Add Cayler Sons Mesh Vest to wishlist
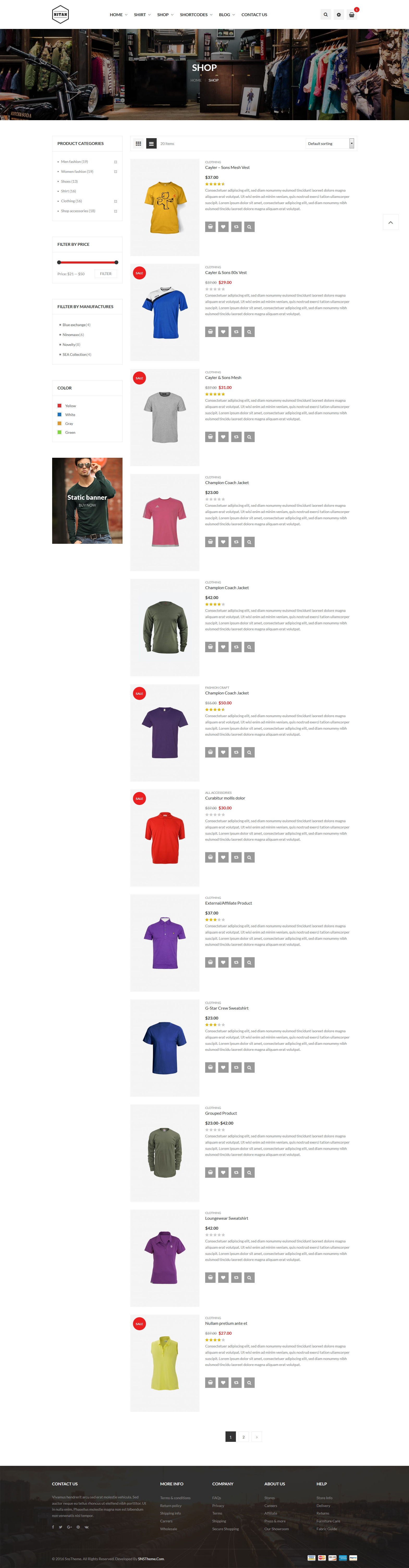The height and width of the screenshot is (1568, 409). (223, 227)
